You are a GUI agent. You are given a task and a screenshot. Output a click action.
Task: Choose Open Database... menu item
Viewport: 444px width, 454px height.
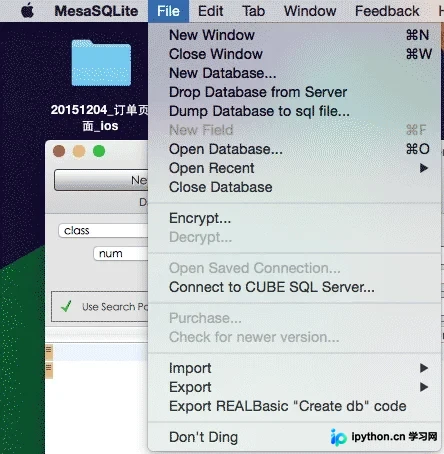click(x=295, y=149)
